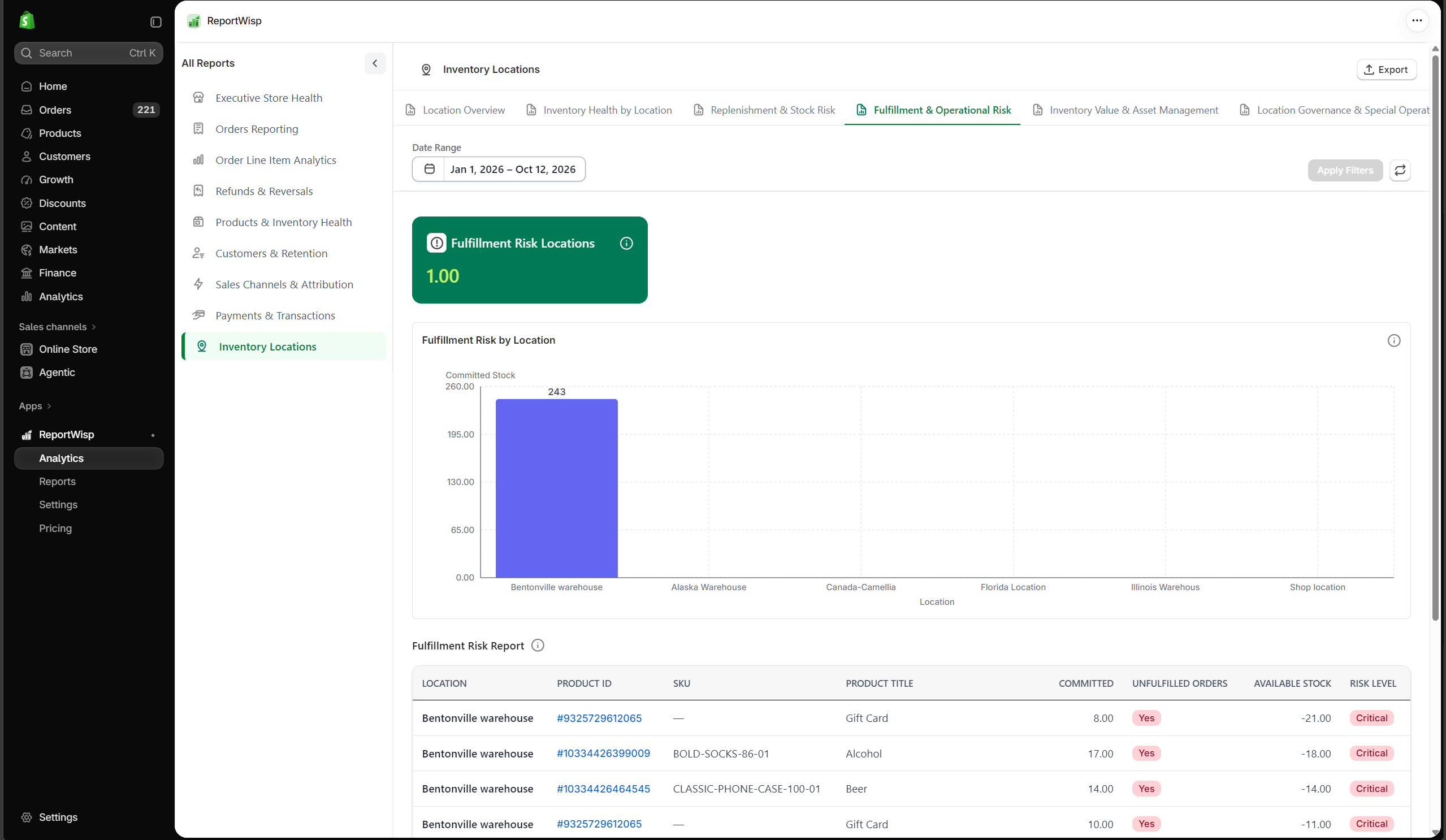This screenshot has height=840, width=1446.
Task: Click the calendar icon in Date Range
Action: [x=429, y=169]
